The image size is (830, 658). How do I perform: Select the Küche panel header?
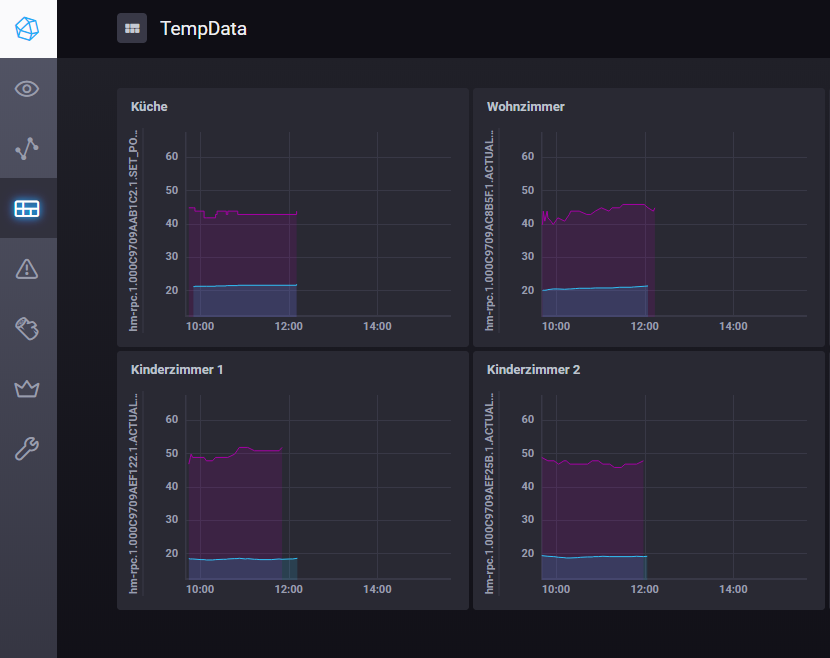tap(149, 107)
